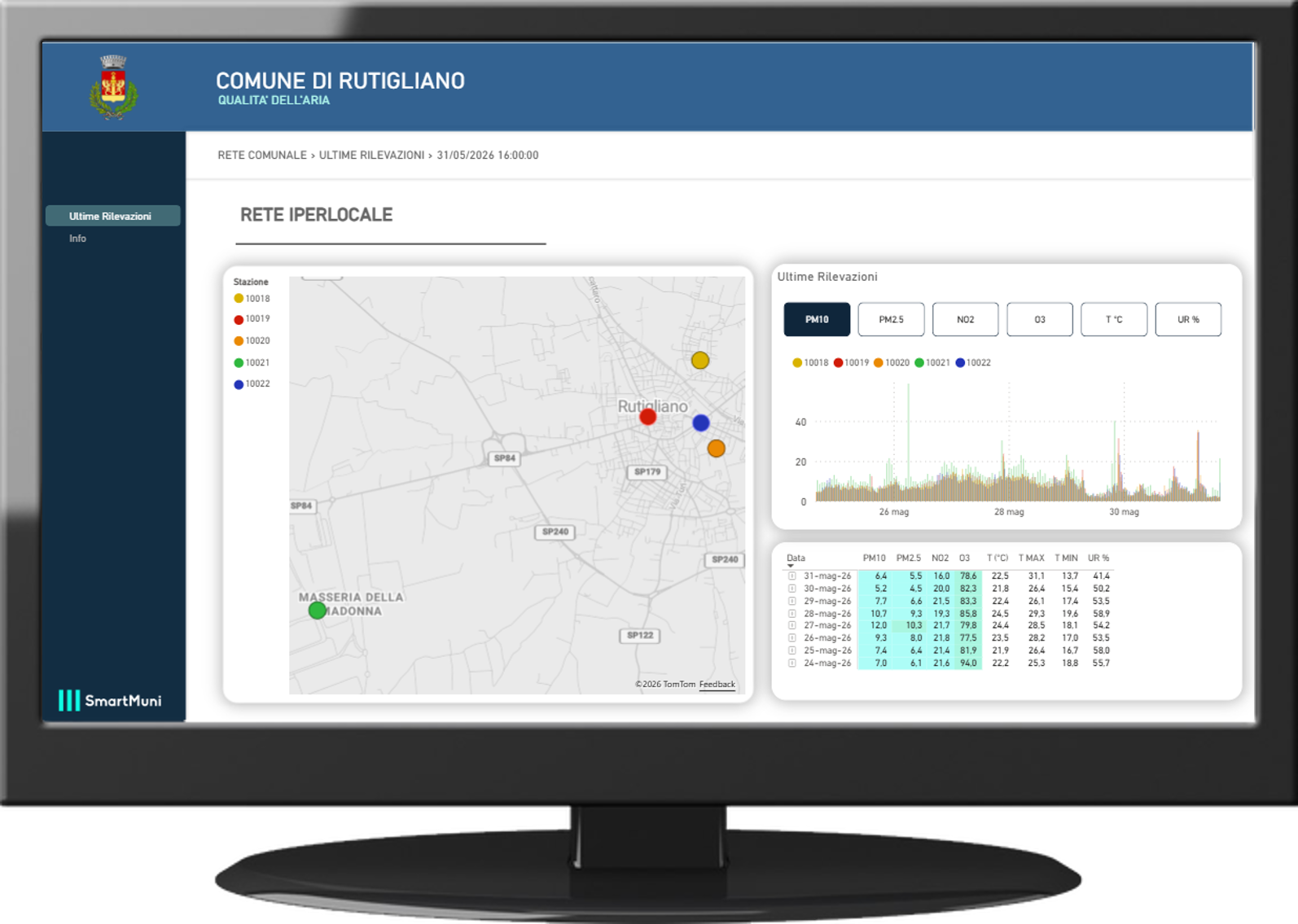The width and height of the screenshot is (1298, 924).
Task: Sort the table by the Data column arrow
Action: click(791, 566)
